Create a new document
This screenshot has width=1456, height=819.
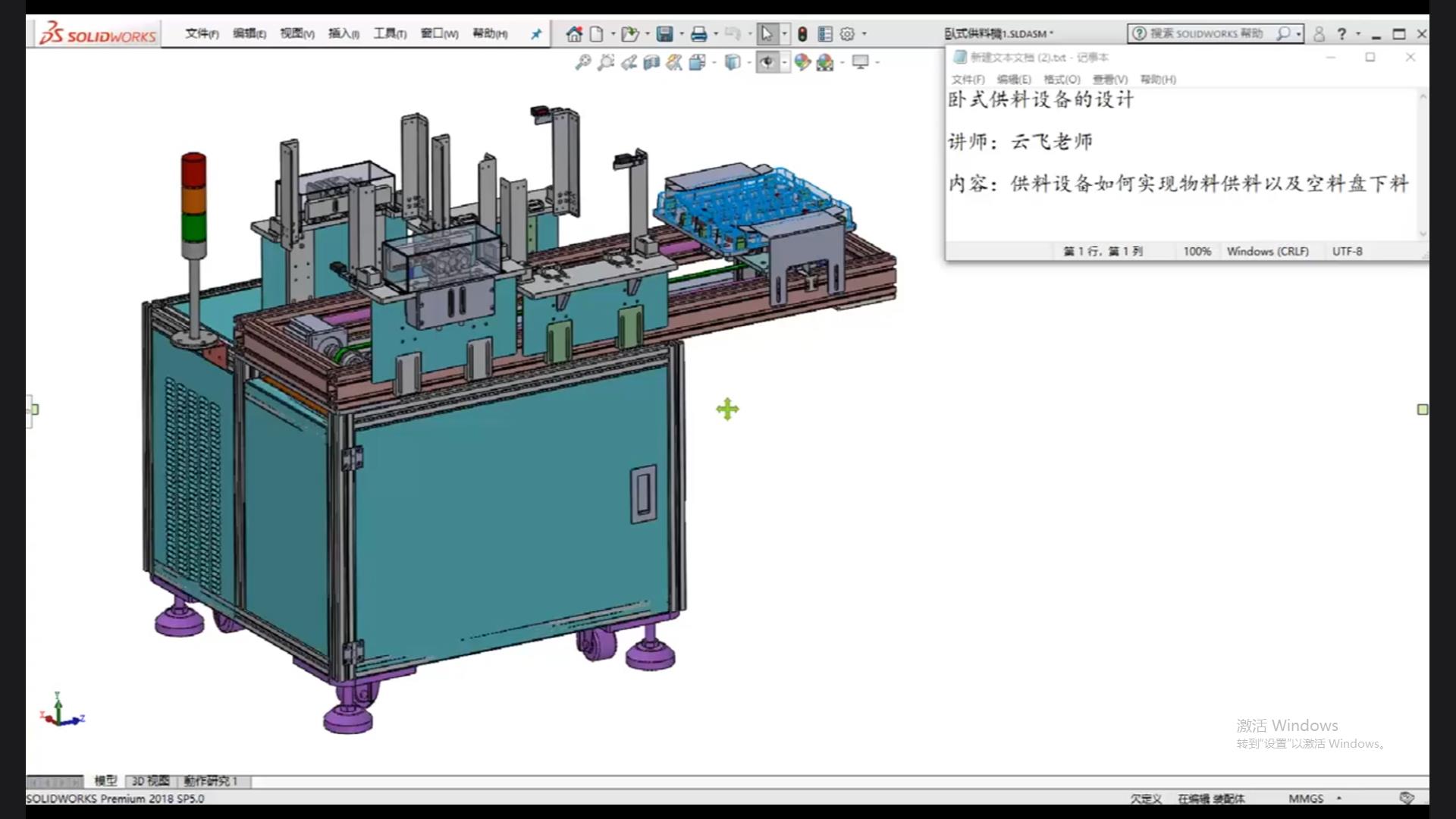click(597, 34)
